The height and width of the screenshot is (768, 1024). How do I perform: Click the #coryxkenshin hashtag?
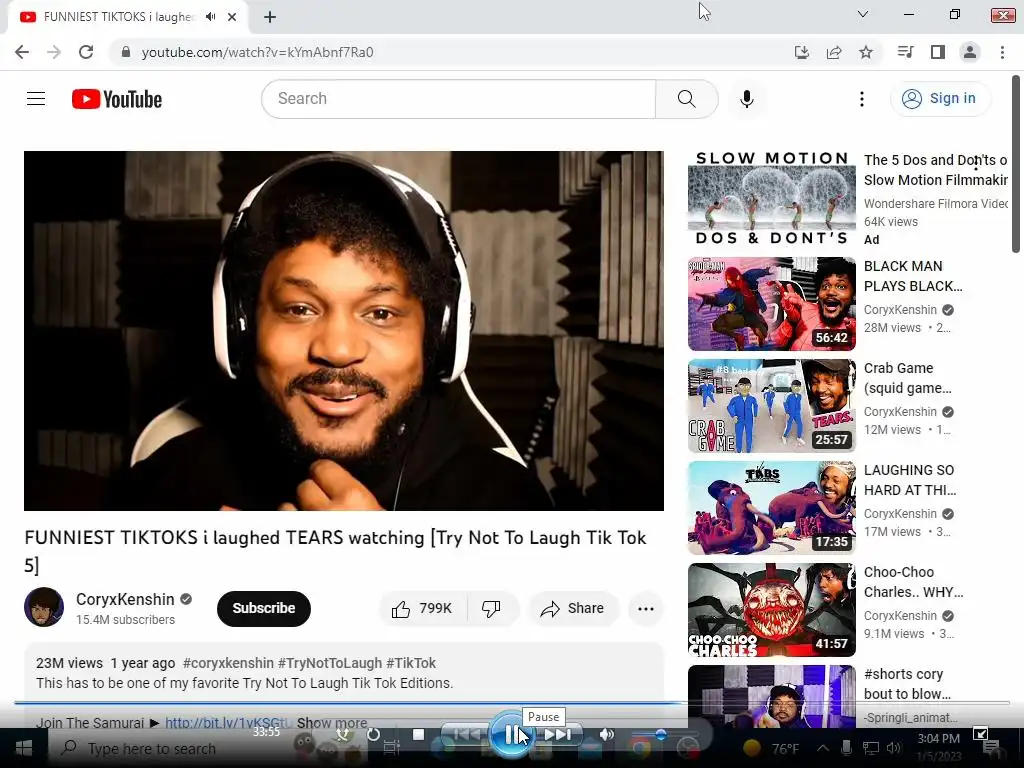[x=228, y=663]
